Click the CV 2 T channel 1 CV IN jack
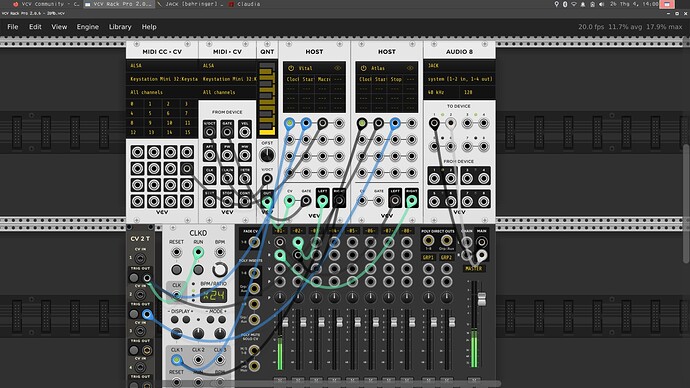 [x=140, y=258]
